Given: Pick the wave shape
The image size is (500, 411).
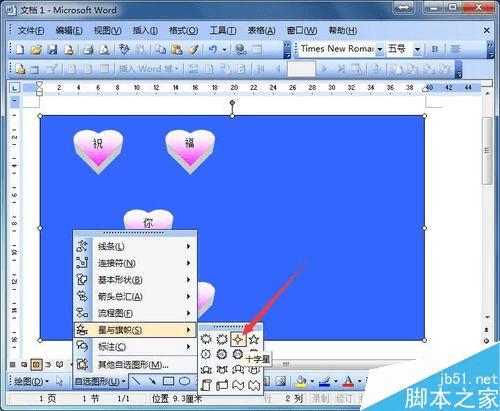Looking at the screenshot, I should point(238,385).
